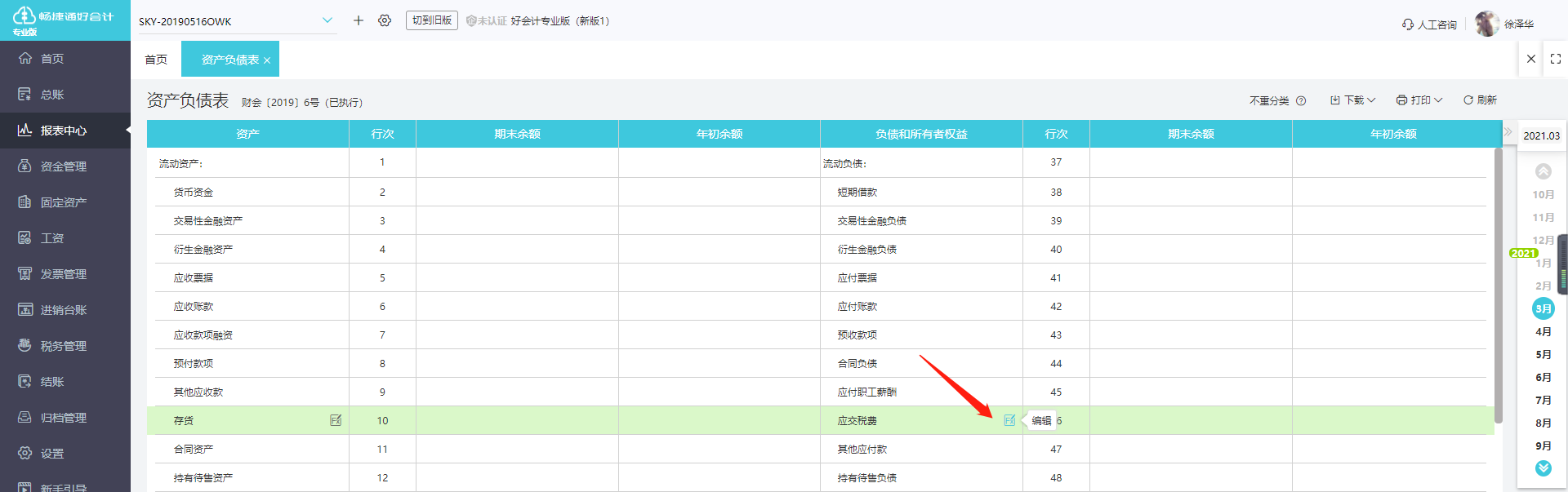Select 4月 in the period timeline
This screenshot has width=1568, height=492.
[1543, 332]
